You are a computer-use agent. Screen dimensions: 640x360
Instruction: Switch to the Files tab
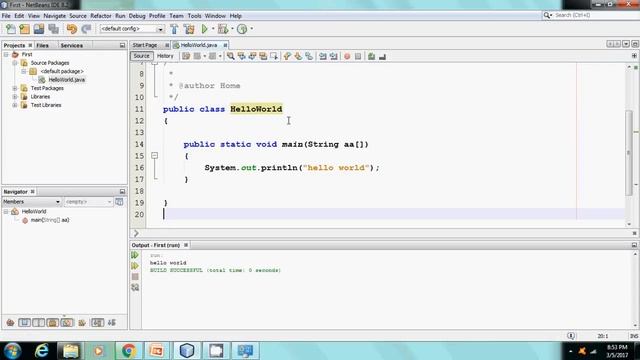pos(42,45)
